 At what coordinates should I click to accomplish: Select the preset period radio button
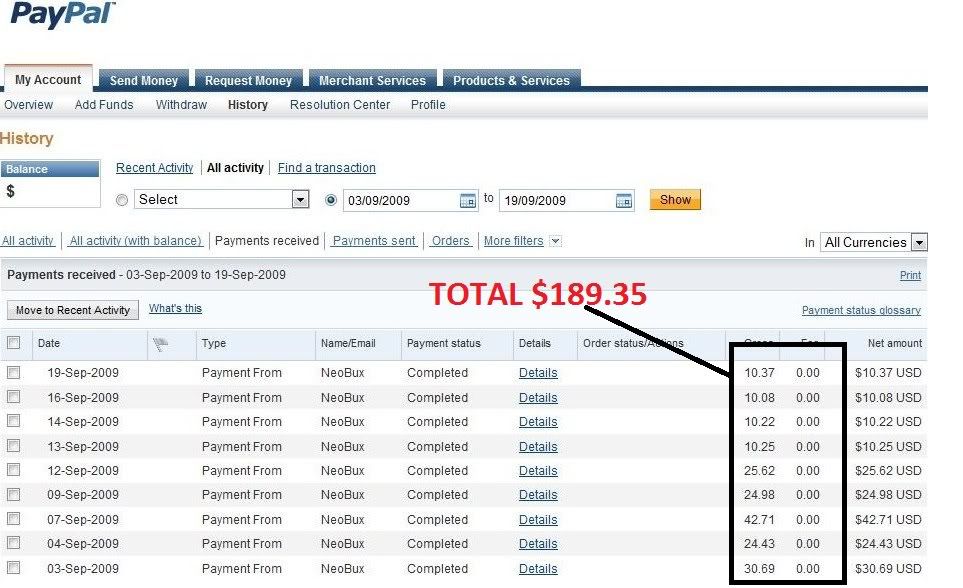click(x=122, y=200)
